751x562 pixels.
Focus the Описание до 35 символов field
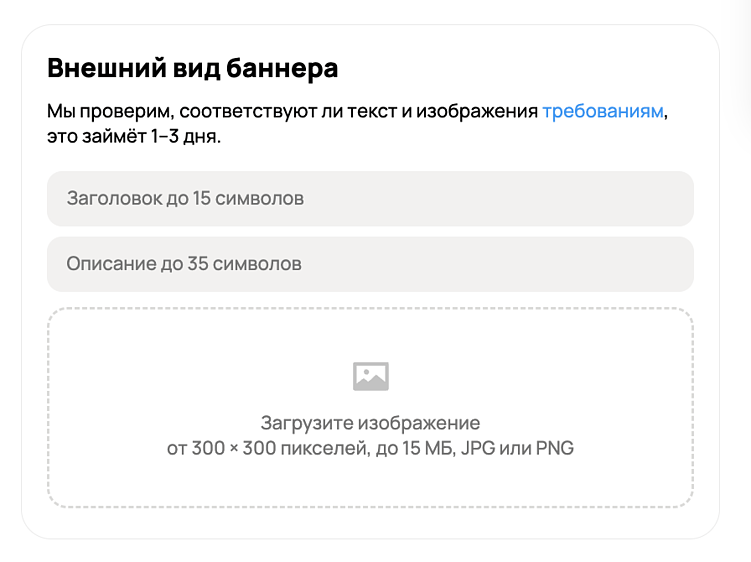(370, 264)
